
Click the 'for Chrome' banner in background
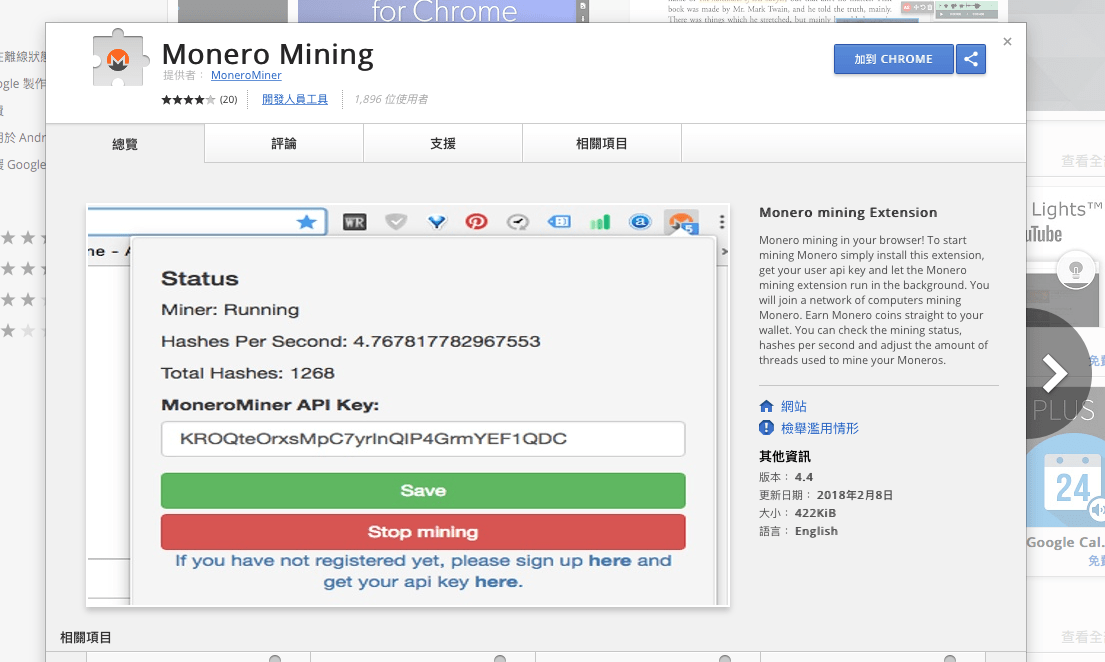pos(445,11)
